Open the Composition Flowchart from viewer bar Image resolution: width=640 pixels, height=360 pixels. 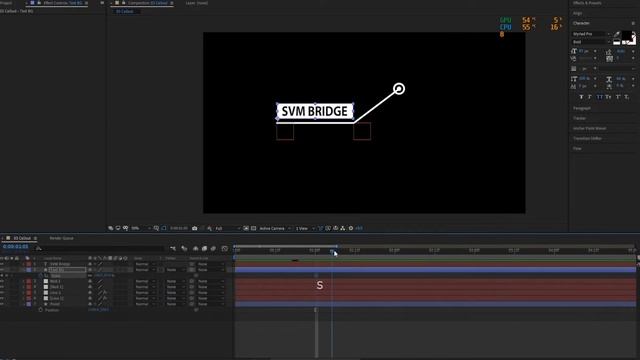(x=343, y=228)
